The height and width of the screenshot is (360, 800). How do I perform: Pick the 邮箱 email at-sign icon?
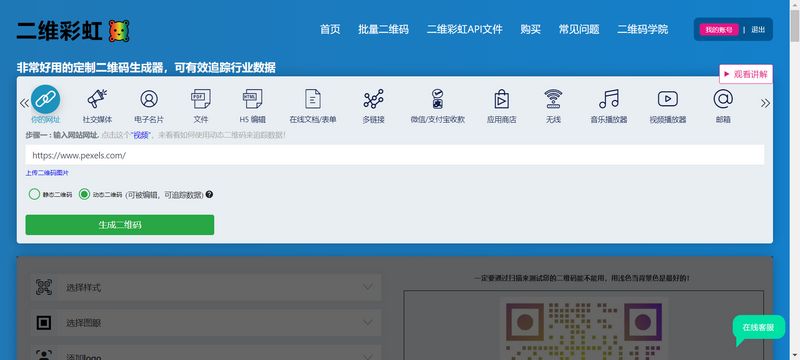(723, 99)
